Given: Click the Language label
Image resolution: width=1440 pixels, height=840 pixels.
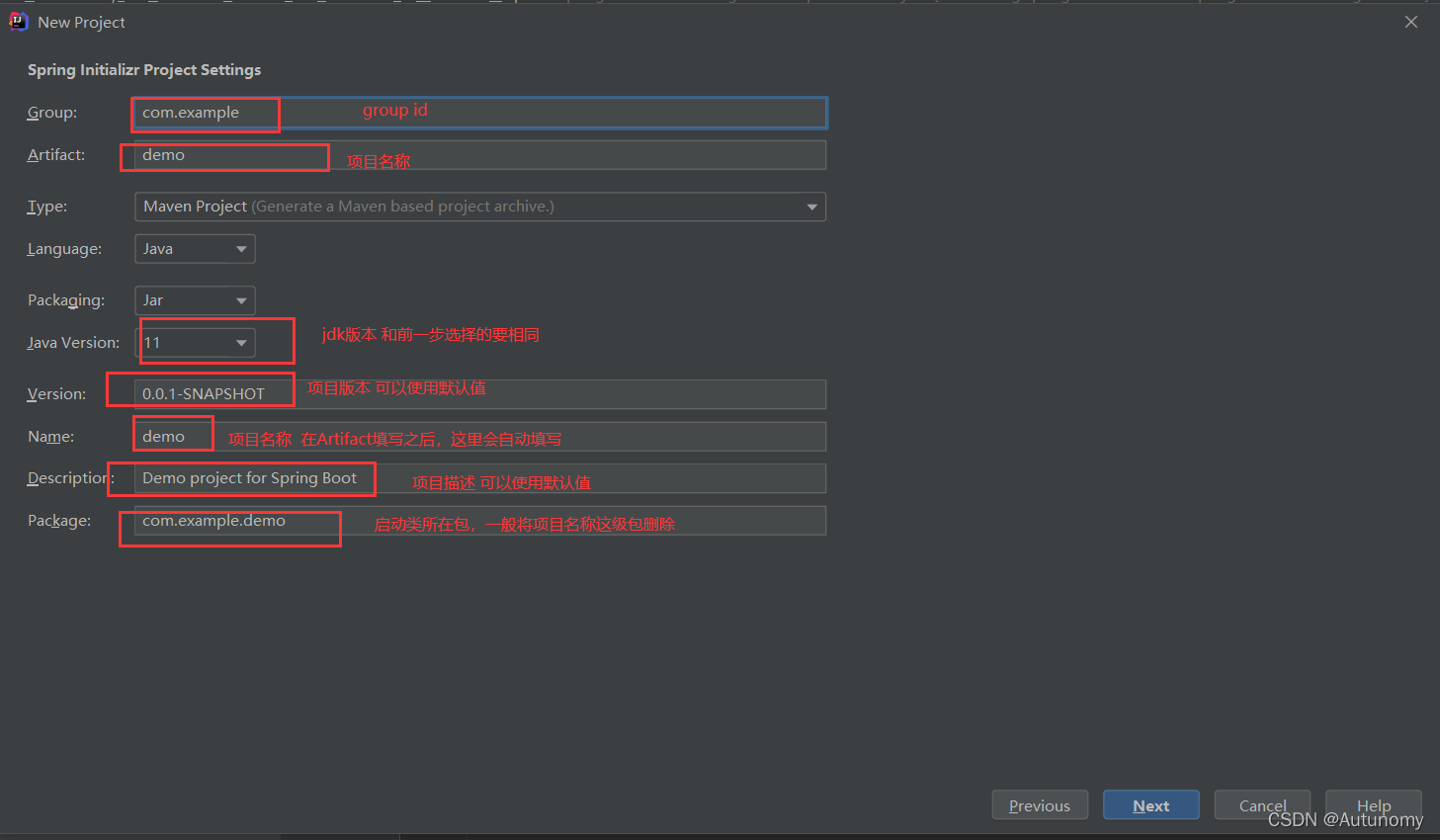Looking at the screenshot, I should [64, 249].
